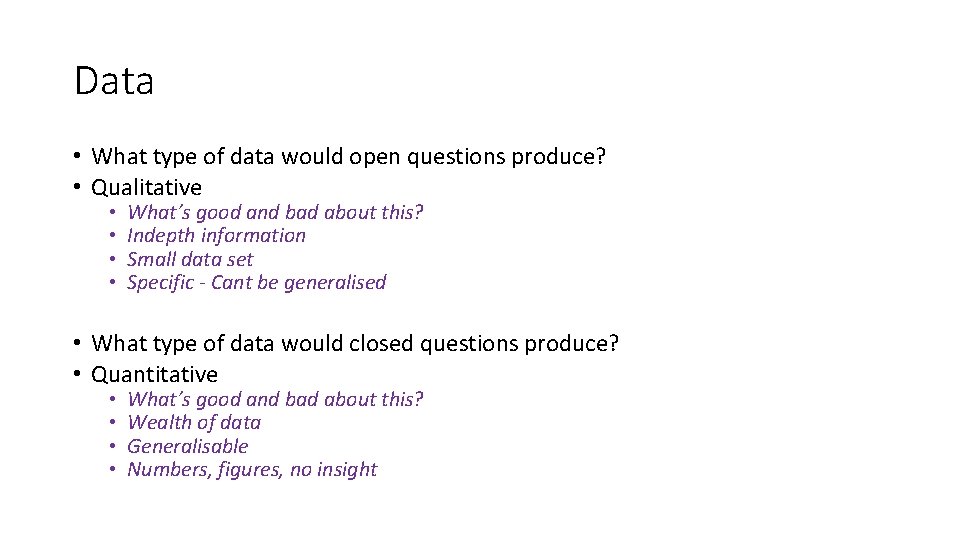This screenshot has height=540, width=960.
Task: Click the open questions data line
Action: click(349, 156)
